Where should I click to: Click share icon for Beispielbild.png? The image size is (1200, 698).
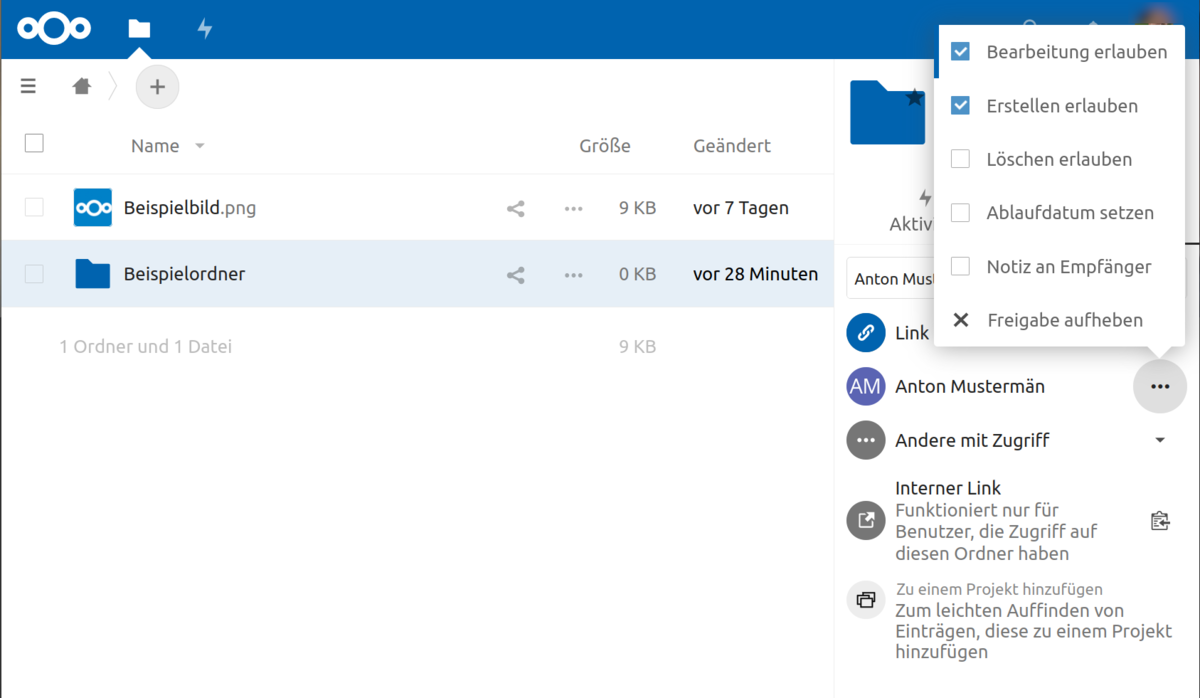pyautogui.click(x=516, y=209)
